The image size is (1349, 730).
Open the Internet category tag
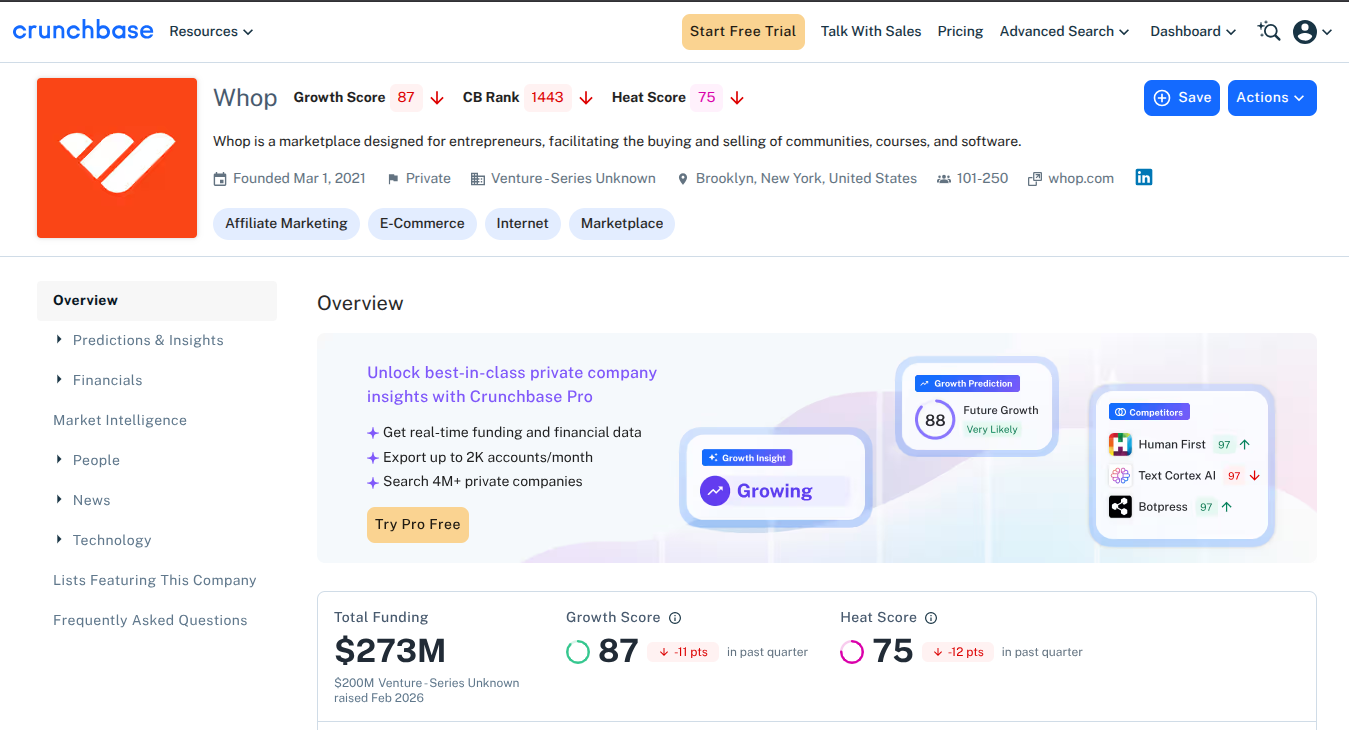523,224
